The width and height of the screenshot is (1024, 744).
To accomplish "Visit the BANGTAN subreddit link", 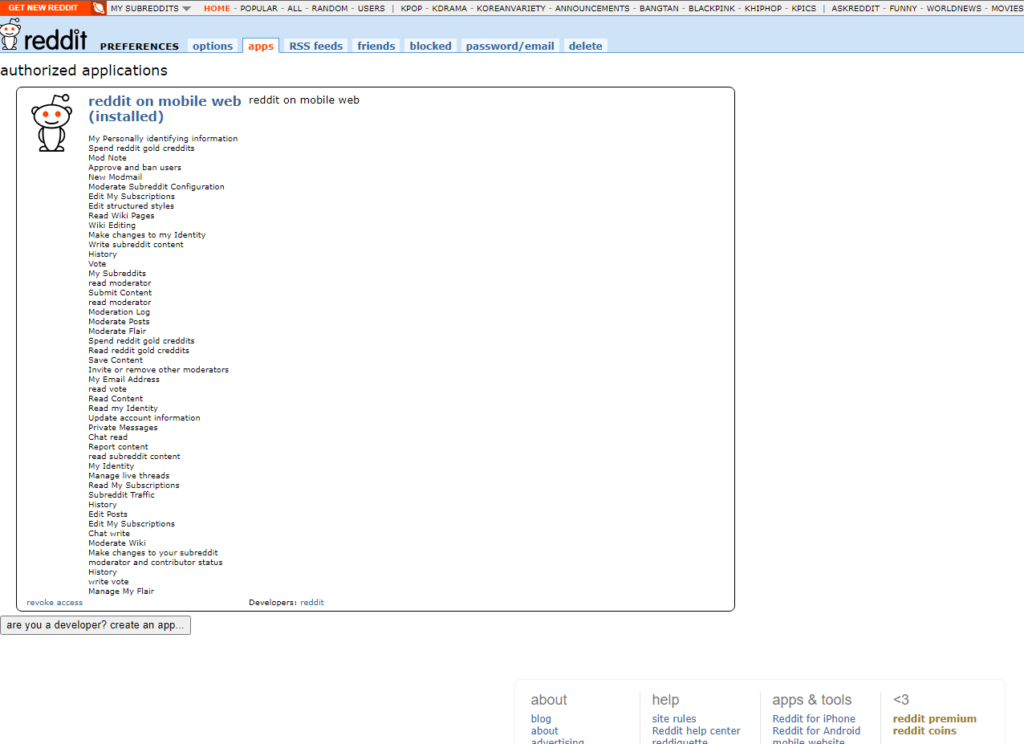I will click(659, 8).
